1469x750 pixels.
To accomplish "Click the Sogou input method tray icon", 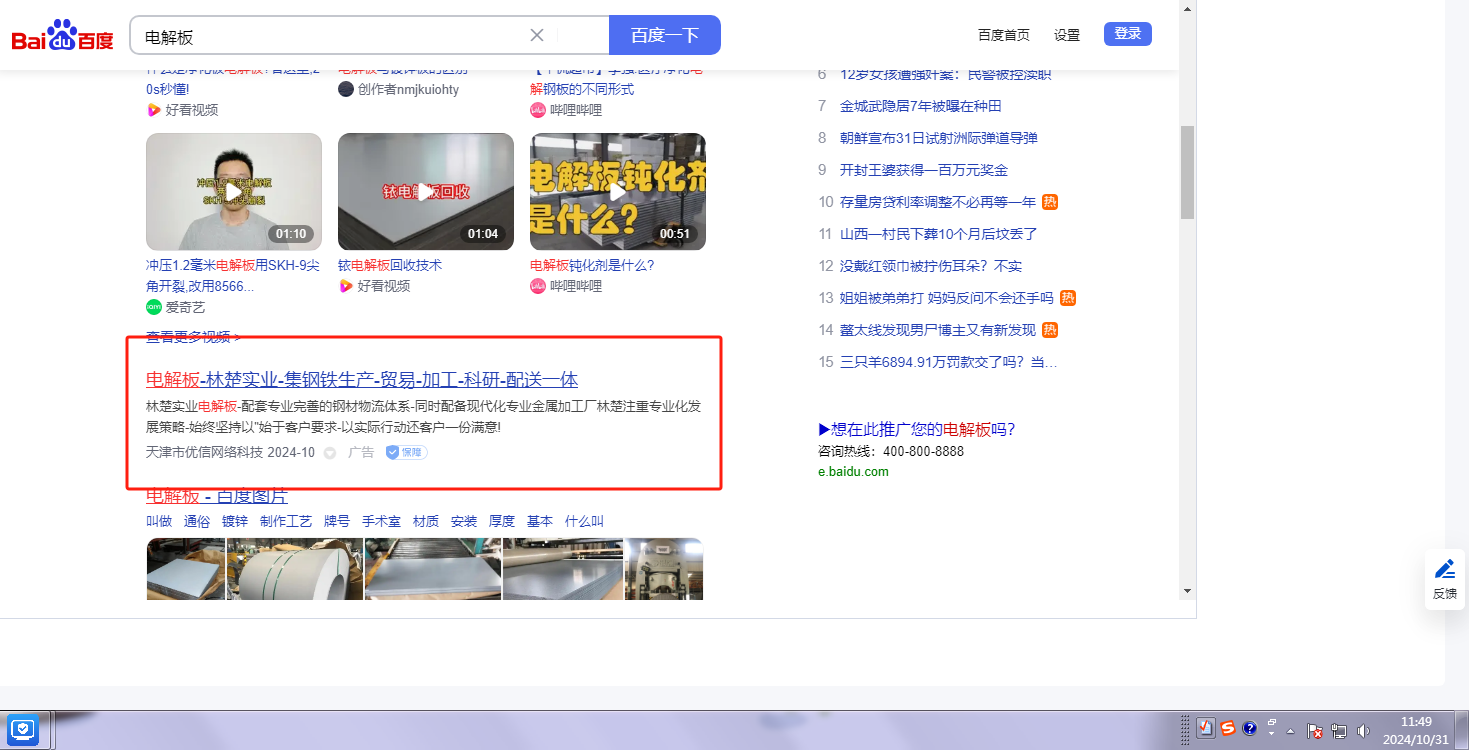I will 1228,729.
